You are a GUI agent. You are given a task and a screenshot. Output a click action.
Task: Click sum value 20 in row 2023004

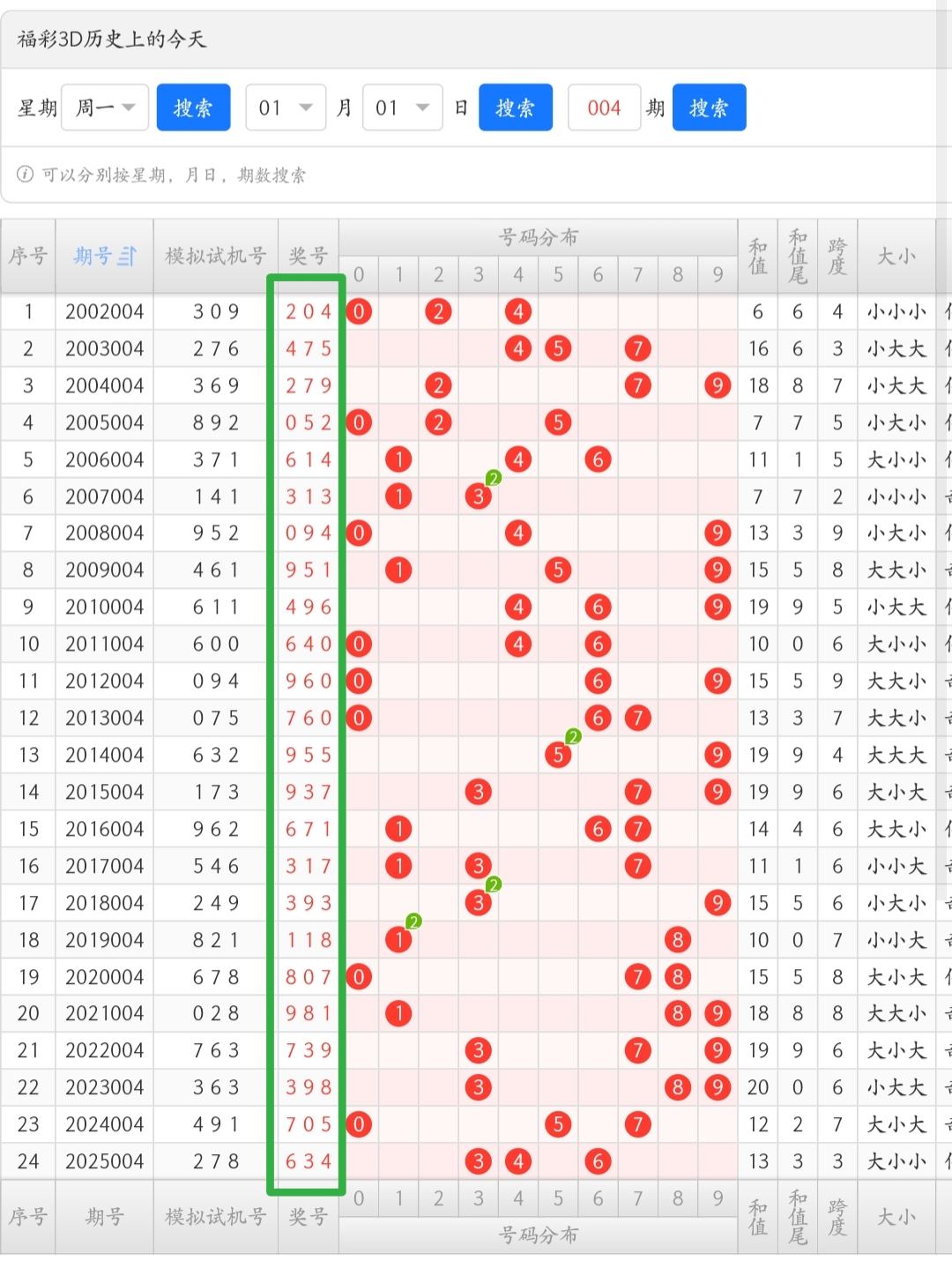(x=758, y=1087)
